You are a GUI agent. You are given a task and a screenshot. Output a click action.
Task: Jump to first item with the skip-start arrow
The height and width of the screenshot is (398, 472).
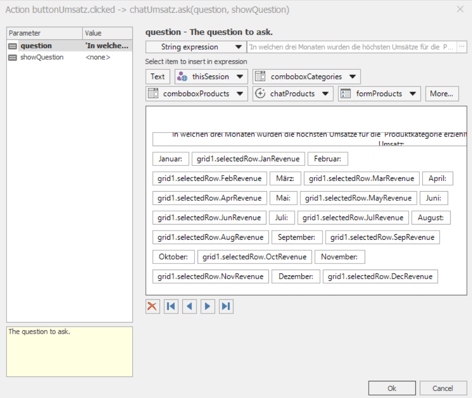(171, 306)
